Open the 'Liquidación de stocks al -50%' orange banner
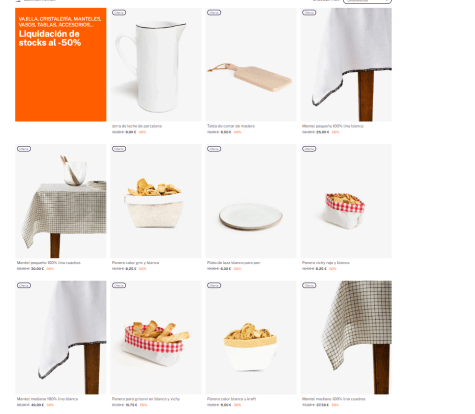Image resolution: width=475 pixels, height=414 pixels. (x=61, y=65)
